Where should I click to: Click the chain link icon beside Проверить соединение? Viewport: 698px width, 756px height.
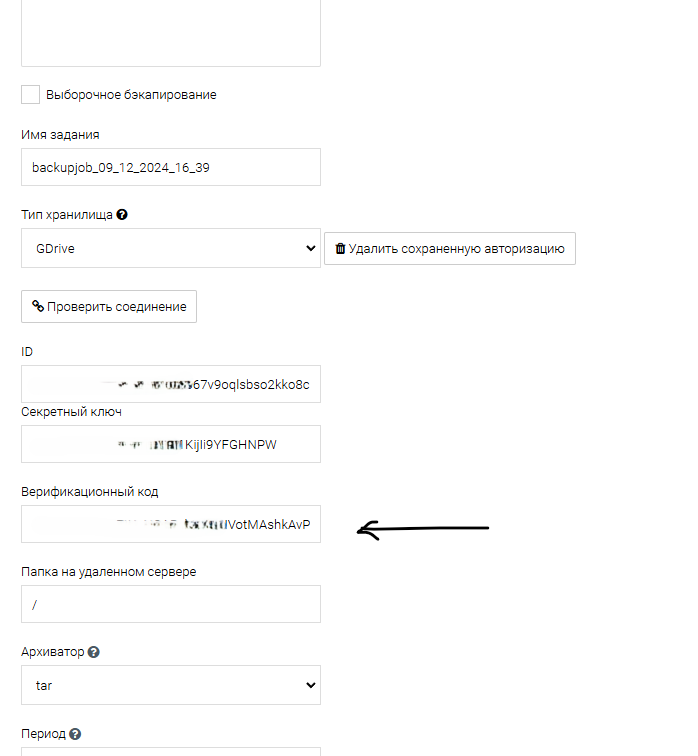tap(38, 307)
